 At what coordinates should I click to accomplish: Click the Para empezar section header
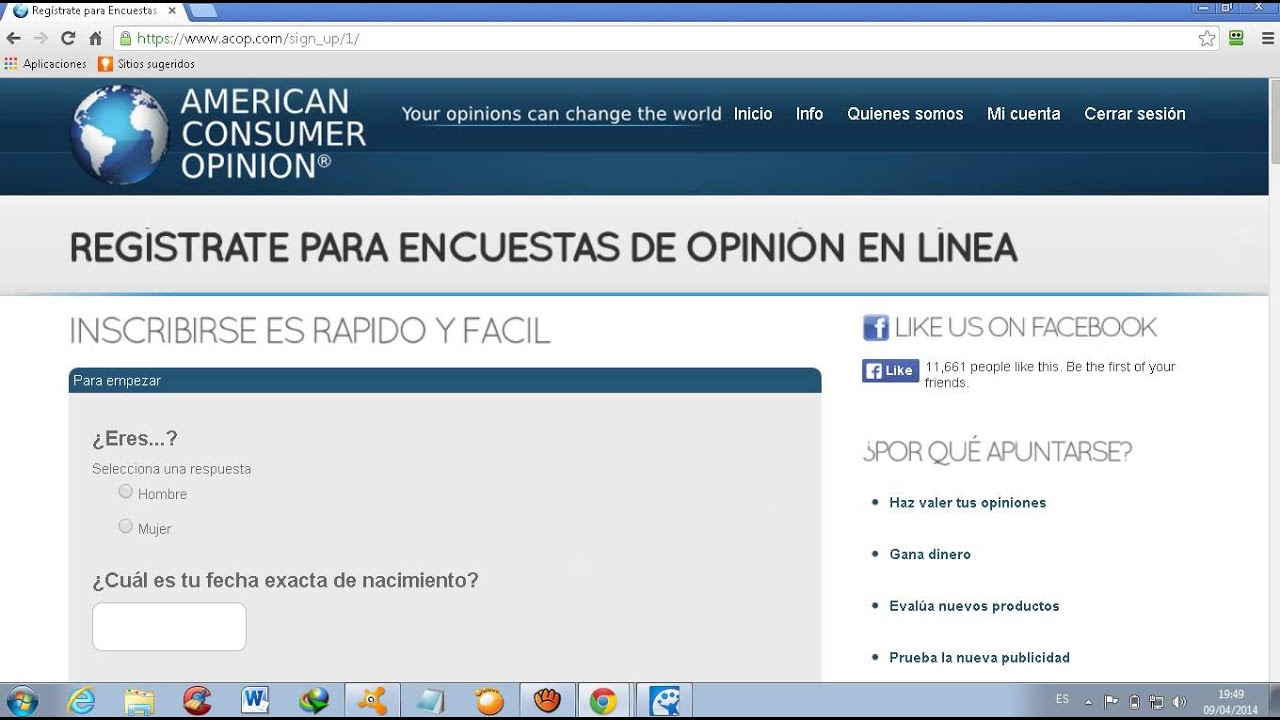[445, 380]
